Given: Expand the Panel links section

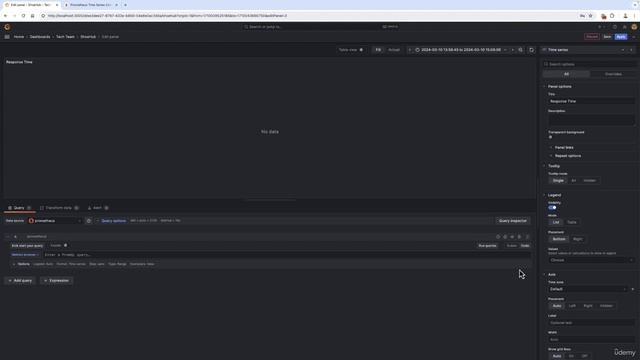Looking at the screenshot, I should click(x=564, y=147).
